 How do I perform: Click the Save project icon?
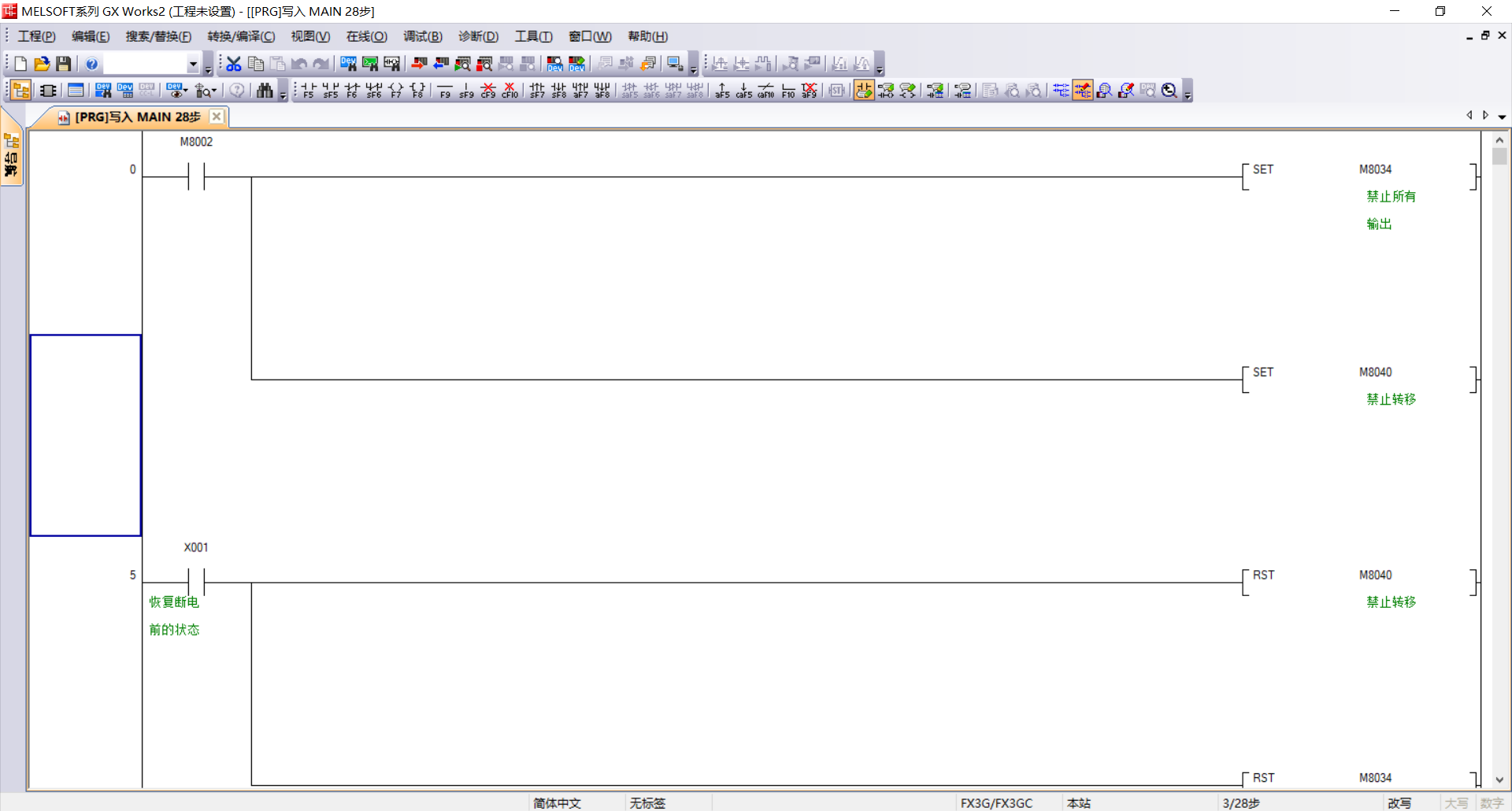click(x=64, y=64)
